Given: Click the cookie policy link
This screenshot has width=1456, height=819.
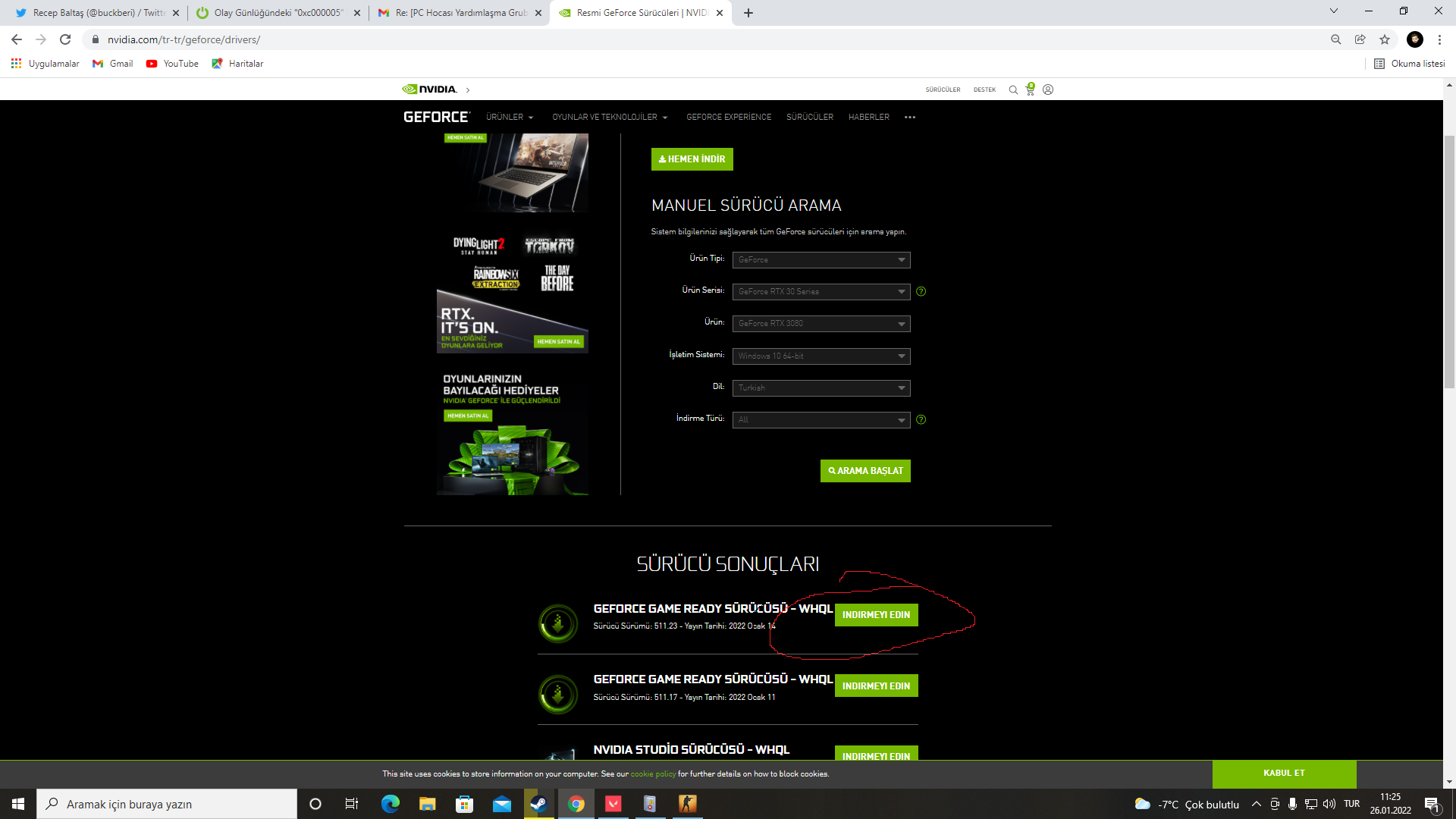Looking at the screenshot, I should point(653,774).
